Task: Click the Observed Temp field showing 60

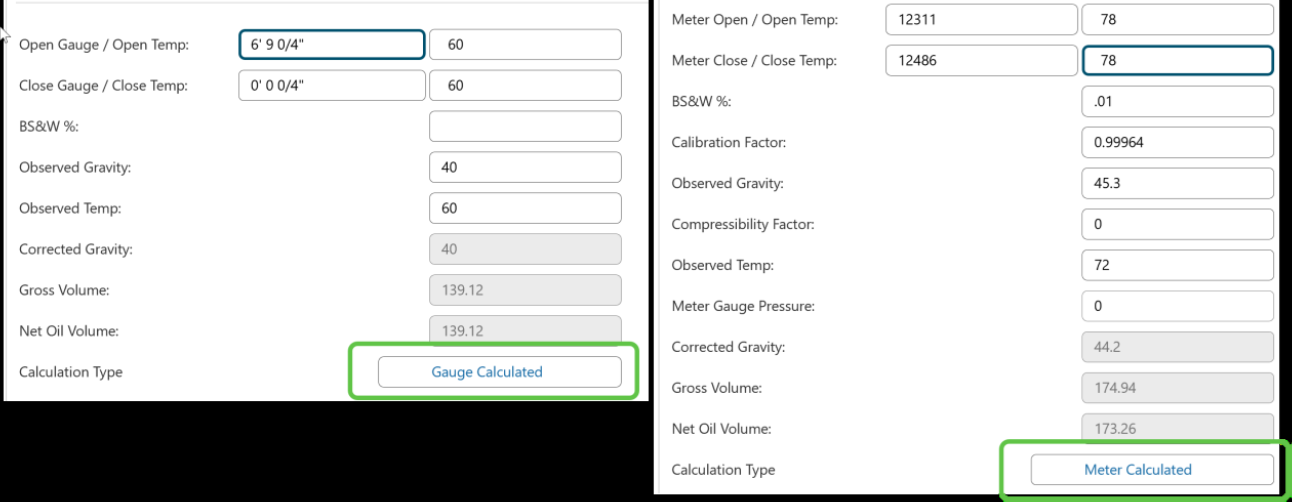Action: click(525, 208)
